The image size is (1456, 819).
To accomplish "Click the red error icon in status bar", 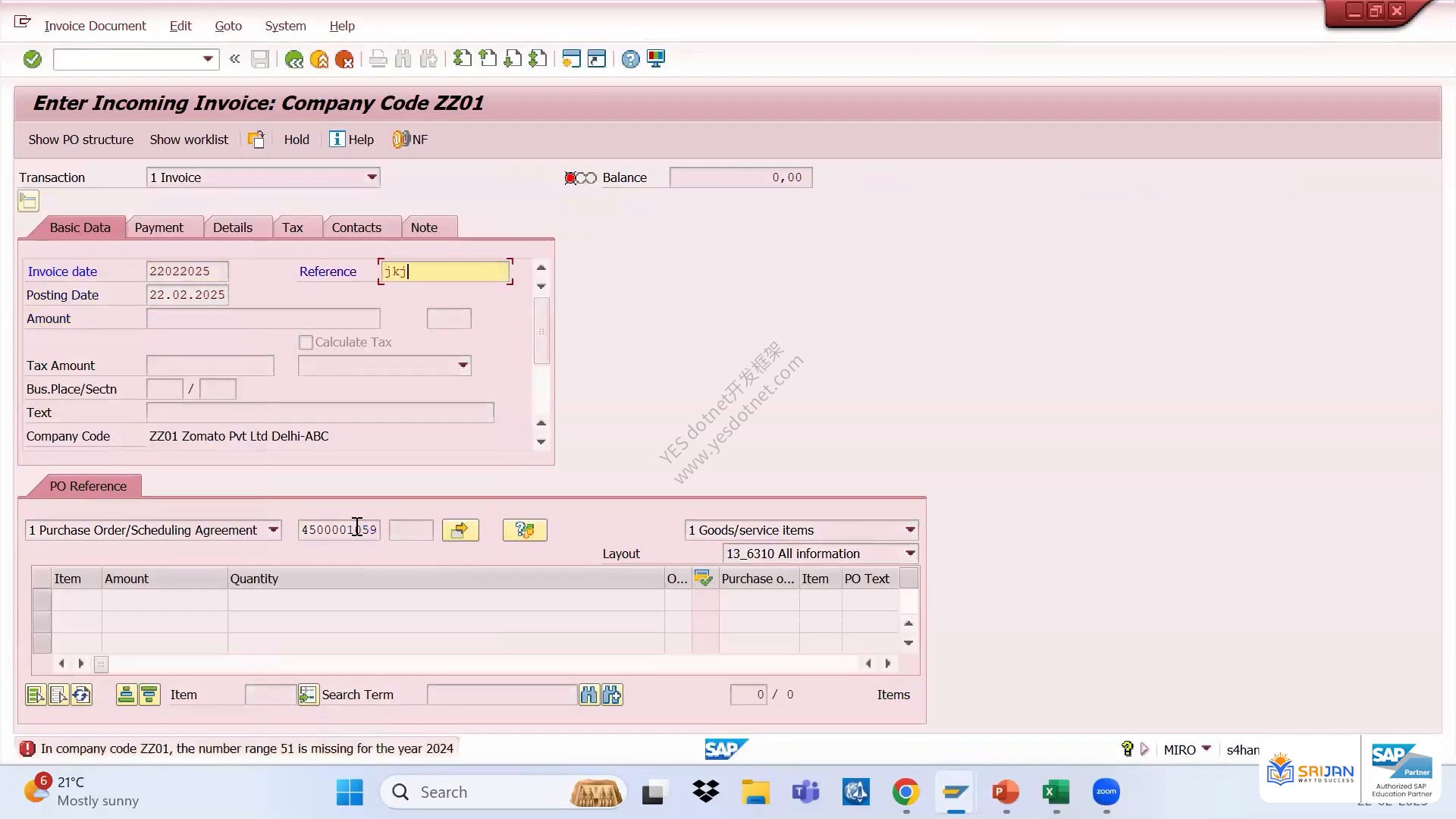I will click(x=27, y=748).
